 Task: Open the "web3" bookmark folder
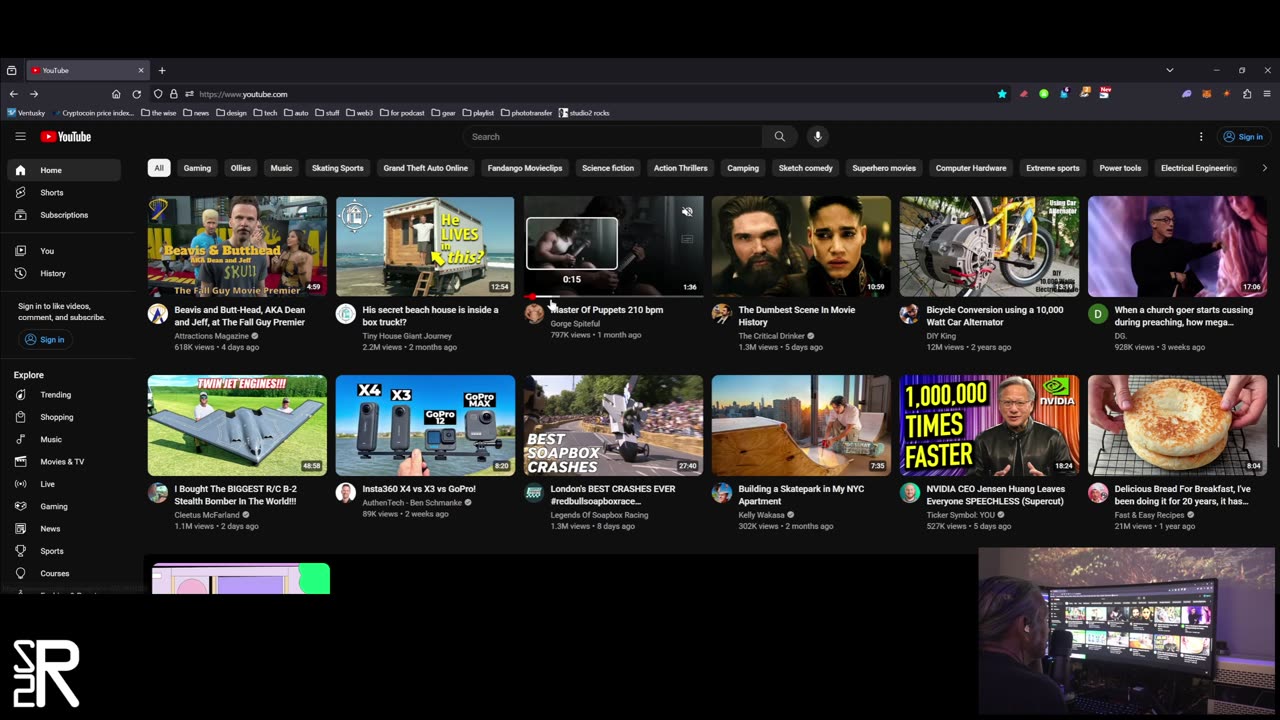coord(359,113)
